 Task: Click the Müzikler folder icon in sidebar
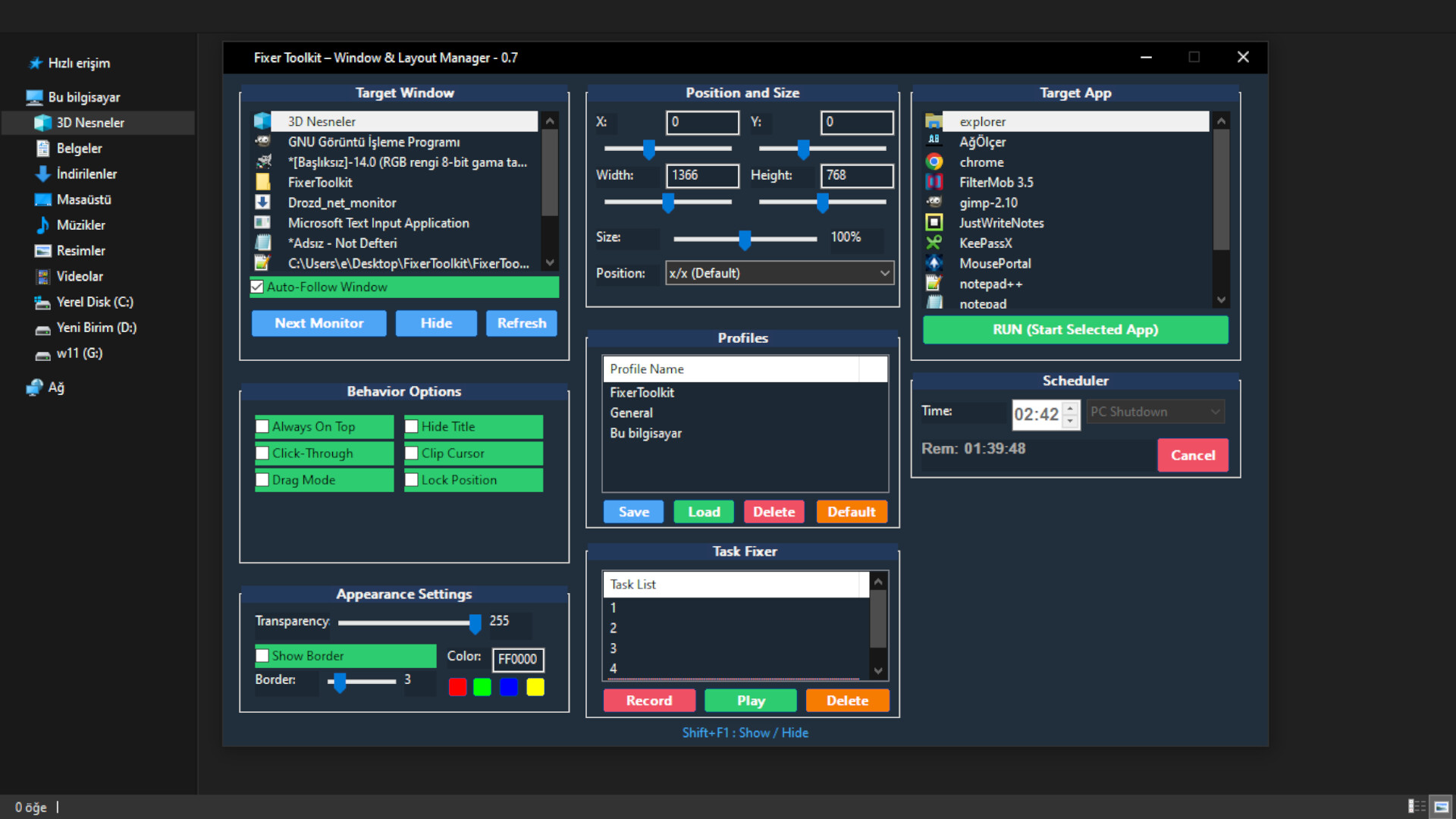click(x=42, y=224)
